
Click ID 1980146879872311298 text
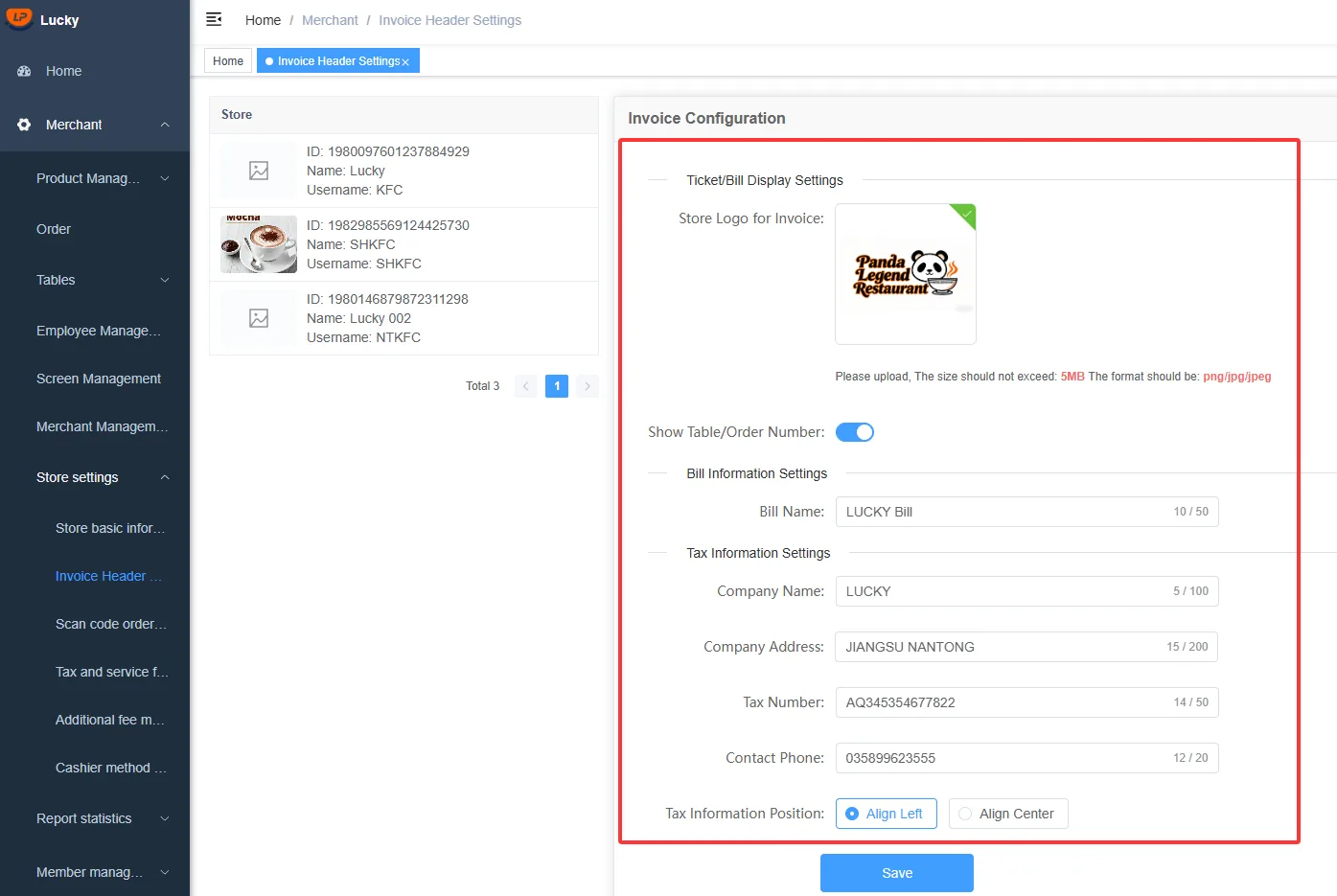point(387,299)
